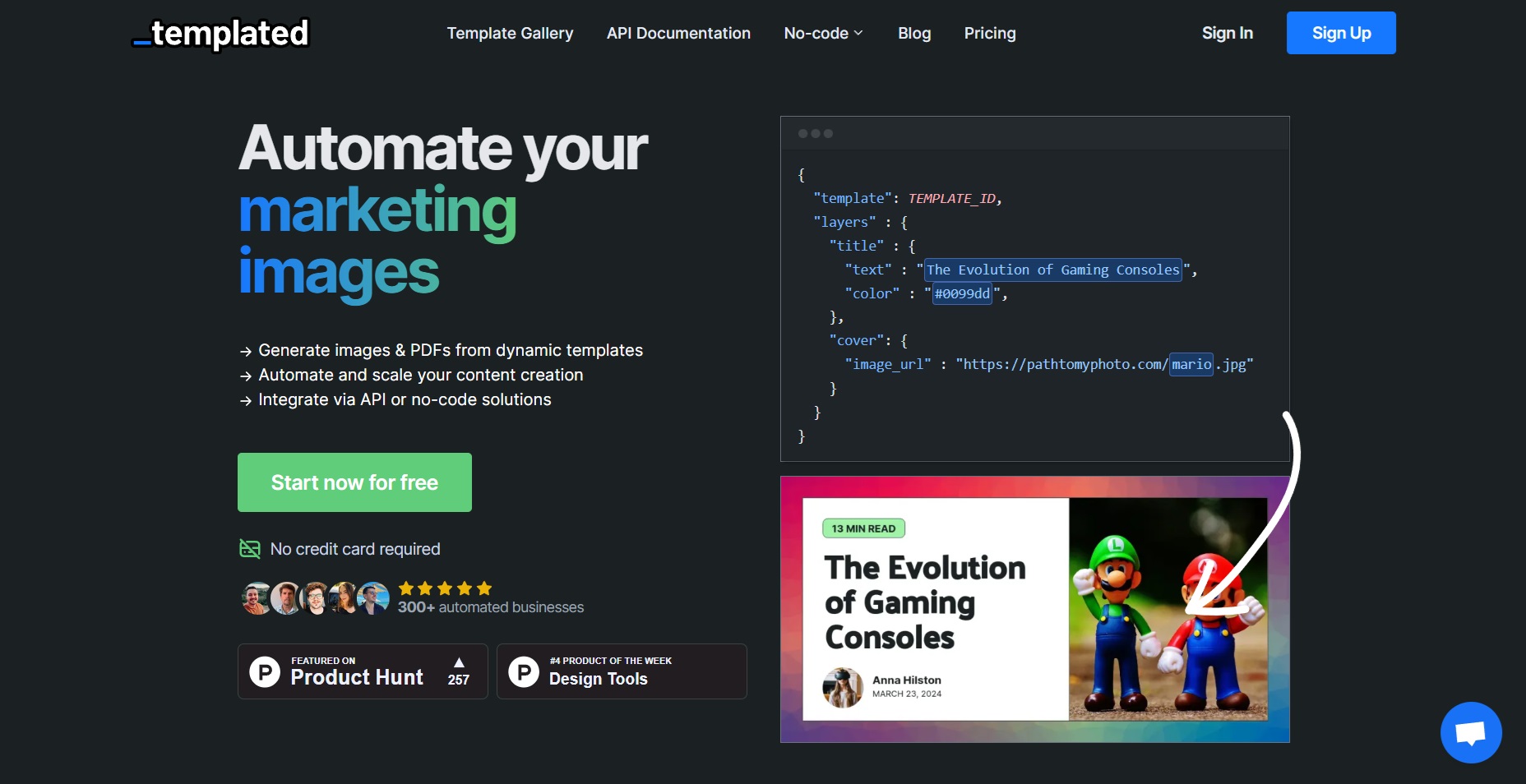Click the no credit card icon
Viewport: 1526px width, 784px height.
(x=250, y=548)
